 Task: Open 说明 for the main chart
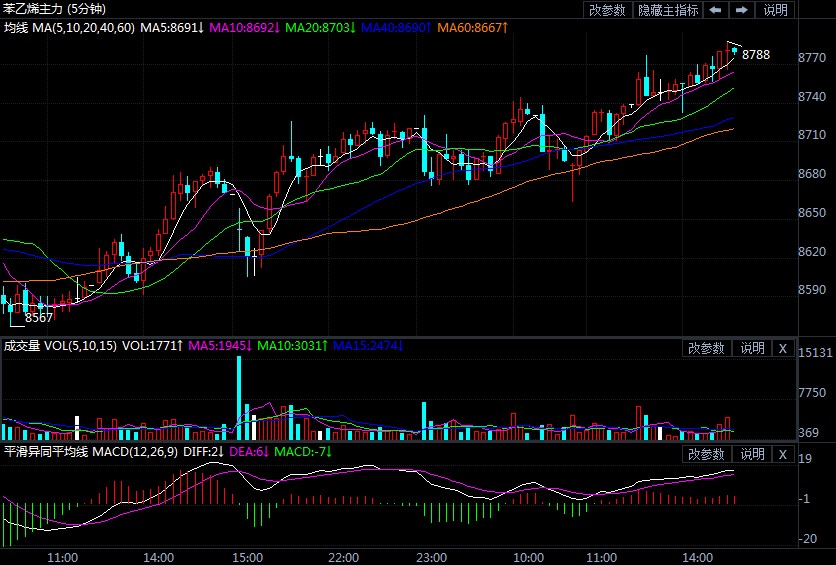[x=775, y=10]
